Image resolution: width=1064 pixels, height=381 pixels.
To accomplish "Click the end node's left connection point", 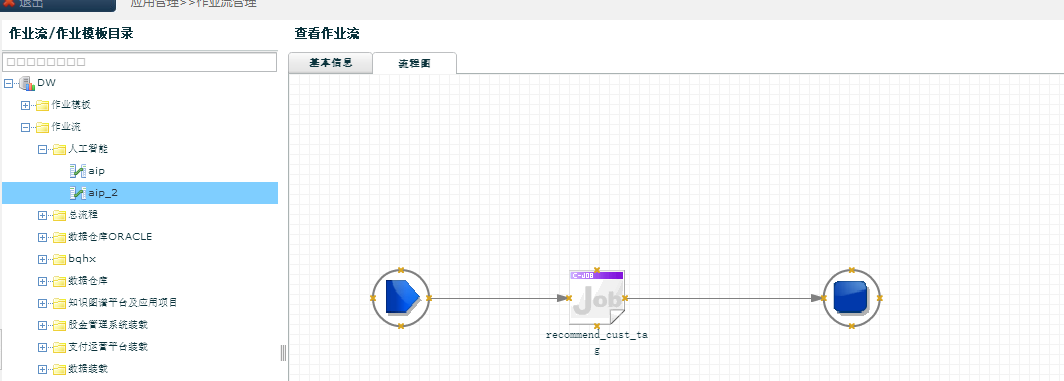I will click(x=823, y=298).
